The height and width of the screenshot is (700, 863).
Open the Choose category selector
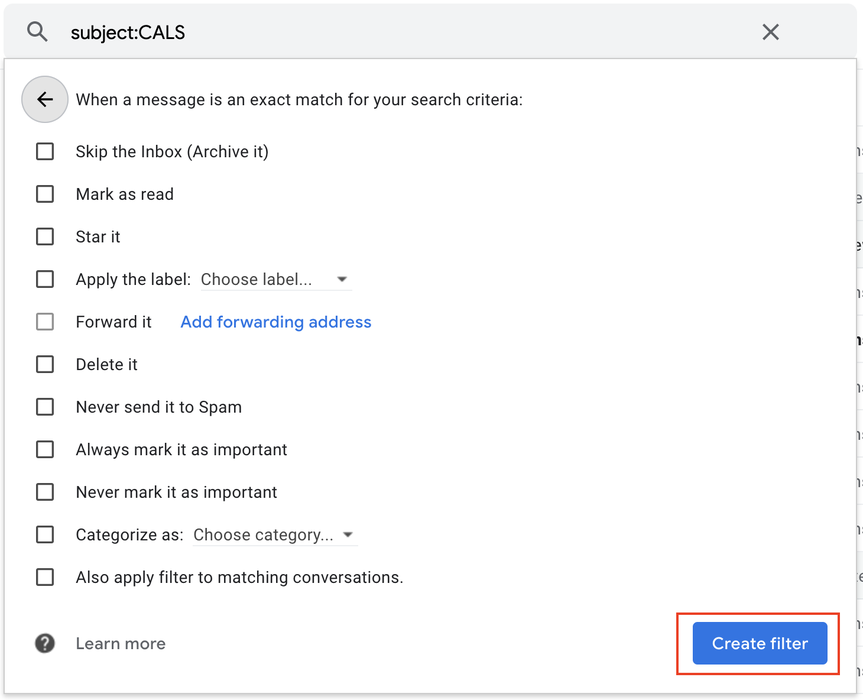(x=268, y=534)
